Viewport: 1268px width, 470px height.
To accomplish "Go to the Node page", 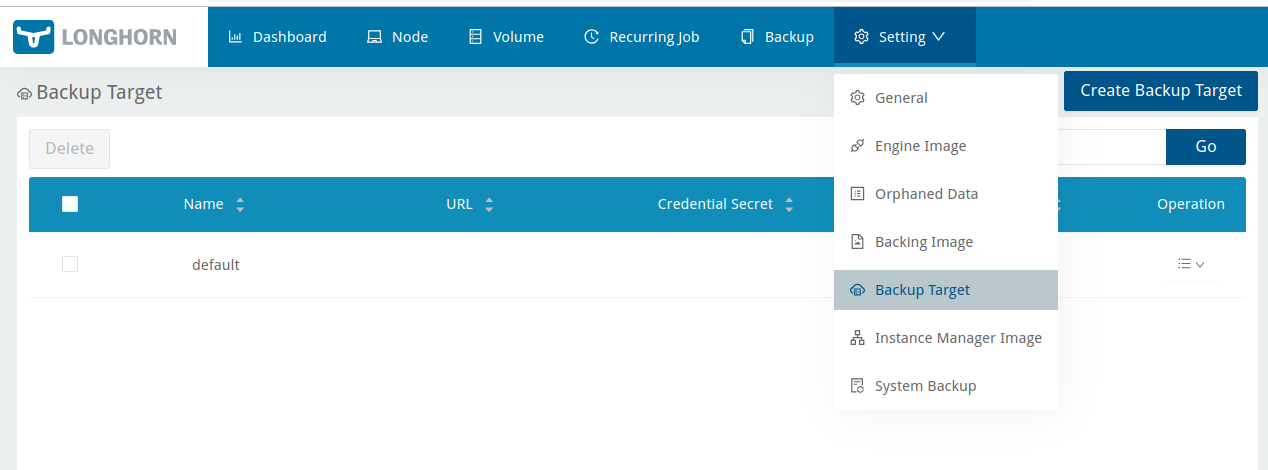I will [397, 37].
